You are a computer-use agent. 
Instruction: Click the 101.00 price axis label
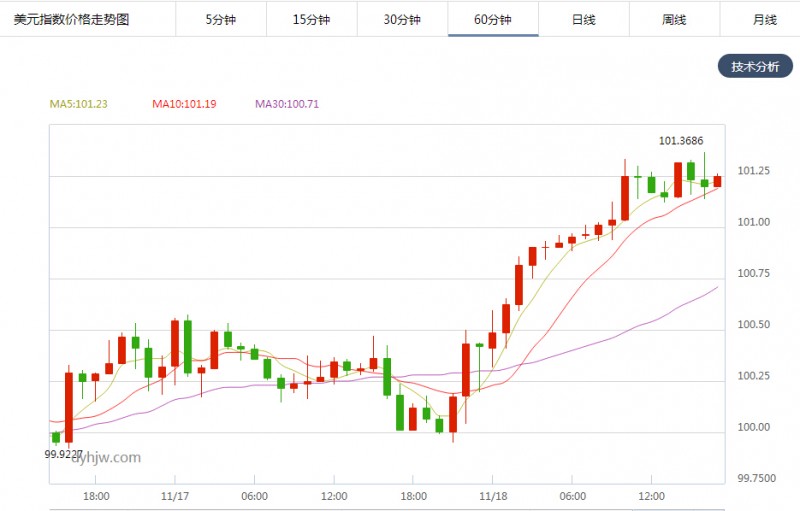click(x=754, y=222)
